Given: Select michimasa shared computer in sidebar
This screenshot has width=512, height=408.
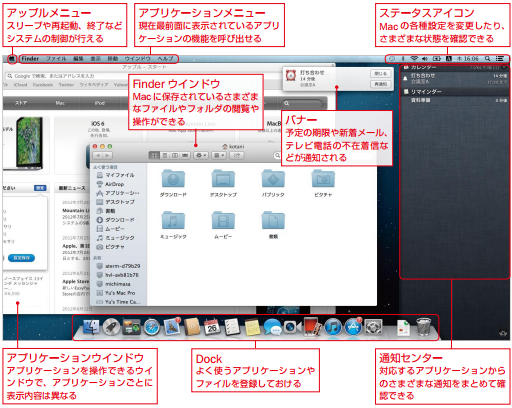Looking at the screenshot, I should 118,284.
